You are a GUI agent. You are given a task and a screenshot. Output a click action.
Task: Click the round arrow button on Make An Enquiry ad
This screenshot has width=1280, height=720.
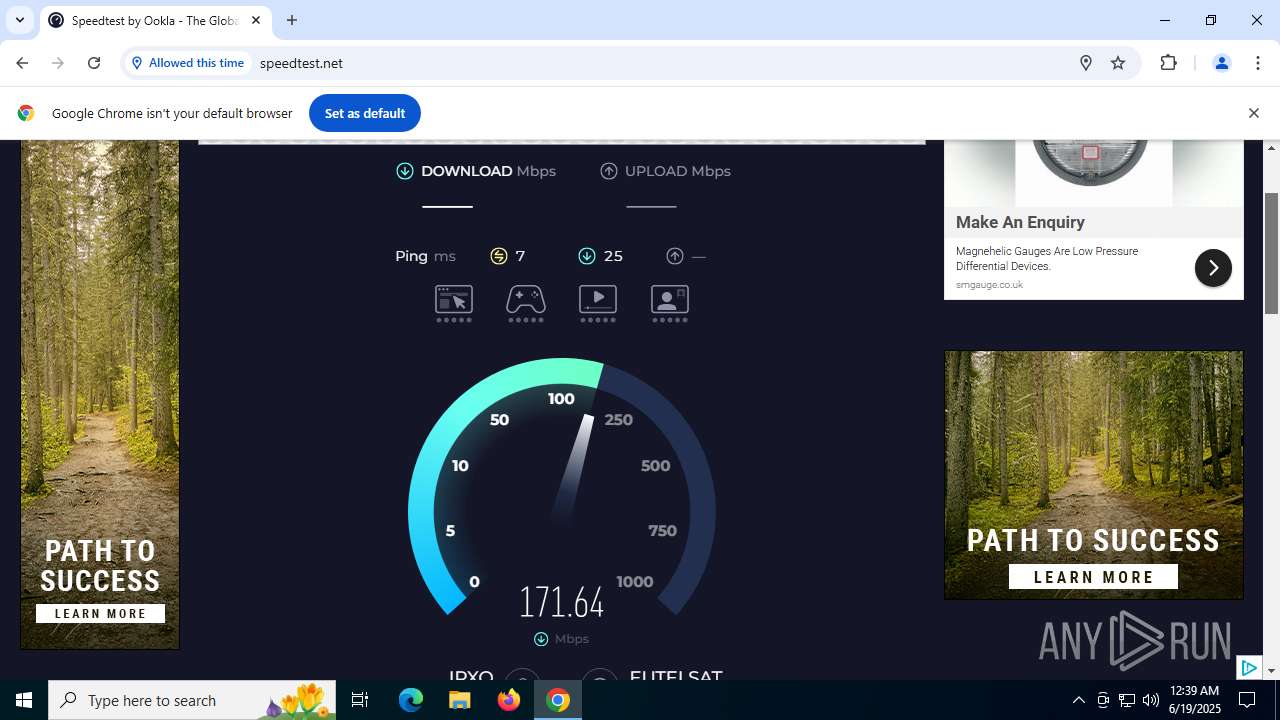point(1213,268)
